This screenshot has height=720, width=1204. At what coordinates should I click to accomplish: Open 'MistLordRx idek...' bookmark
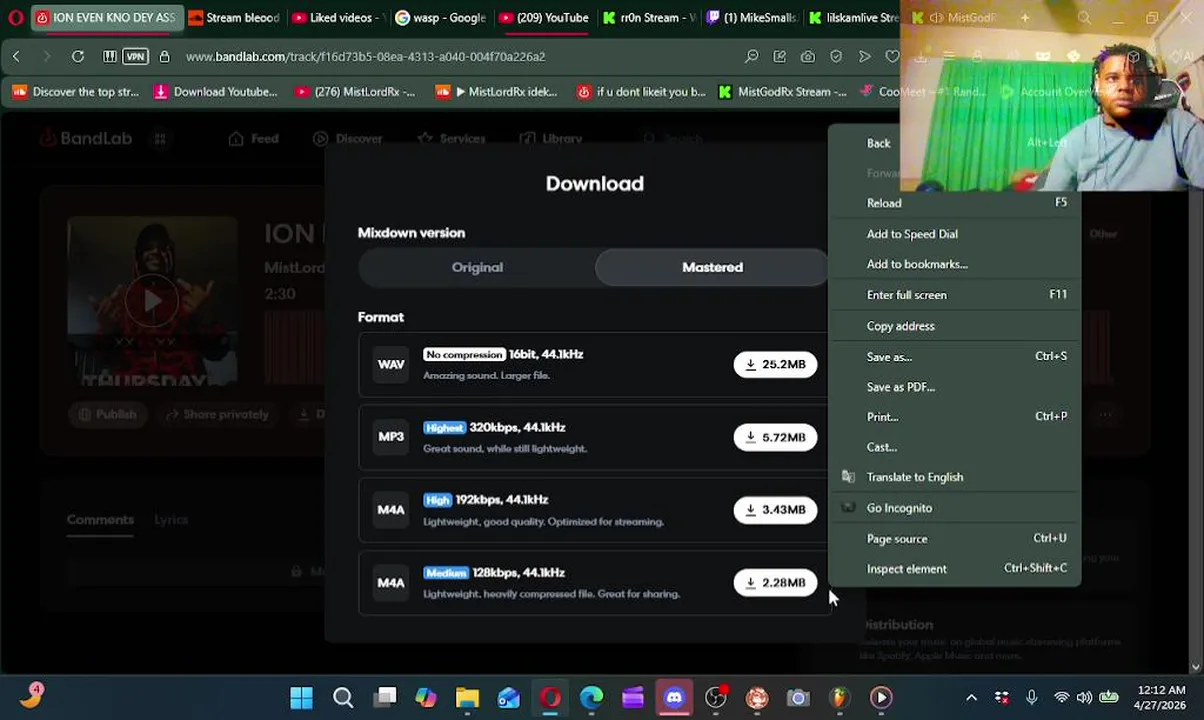coord(497,92)
